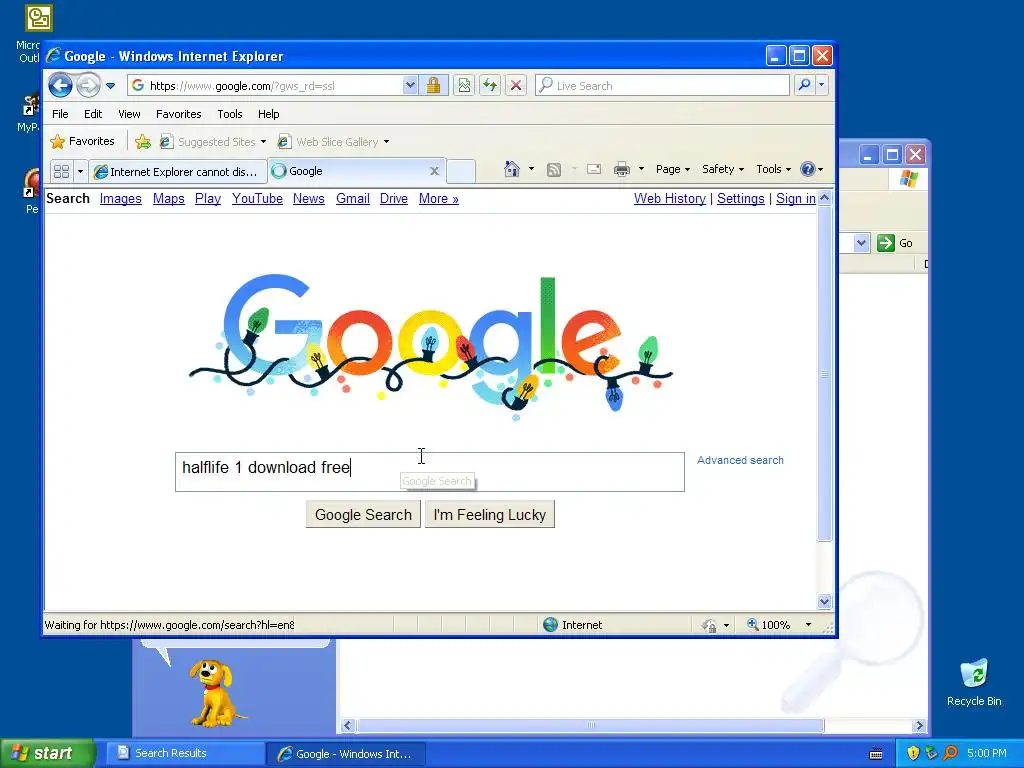Click the Compatibility View icon

tap(464, 86)
